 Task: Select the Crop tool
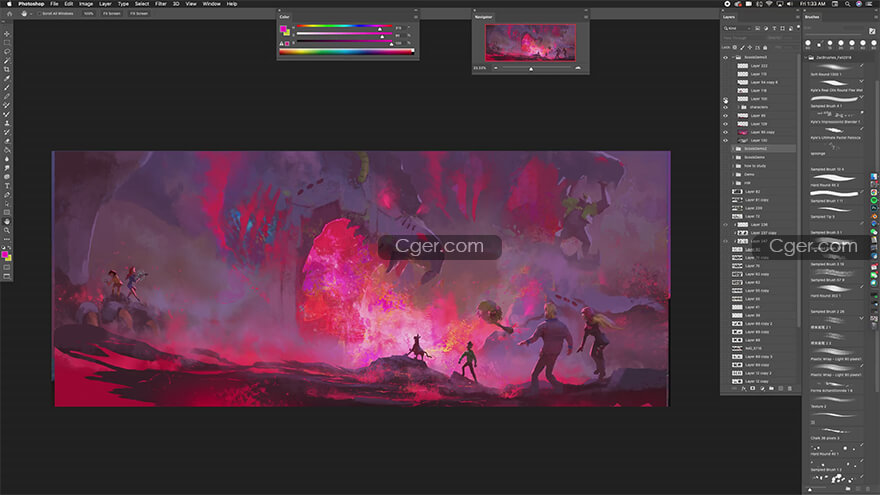point(7,70)
